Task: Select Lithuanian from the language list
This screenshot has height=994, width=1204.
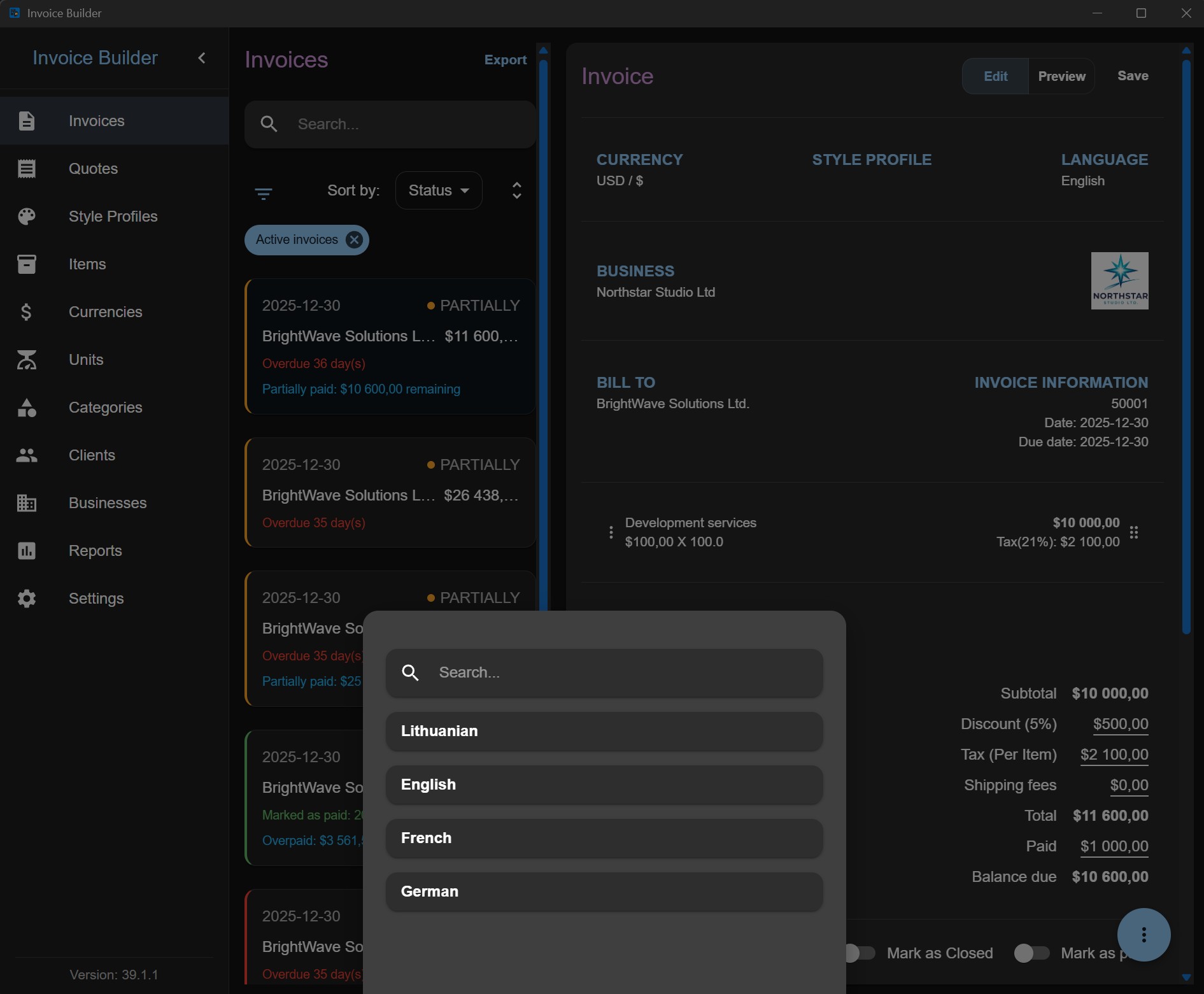Action: tap(604, 731)
